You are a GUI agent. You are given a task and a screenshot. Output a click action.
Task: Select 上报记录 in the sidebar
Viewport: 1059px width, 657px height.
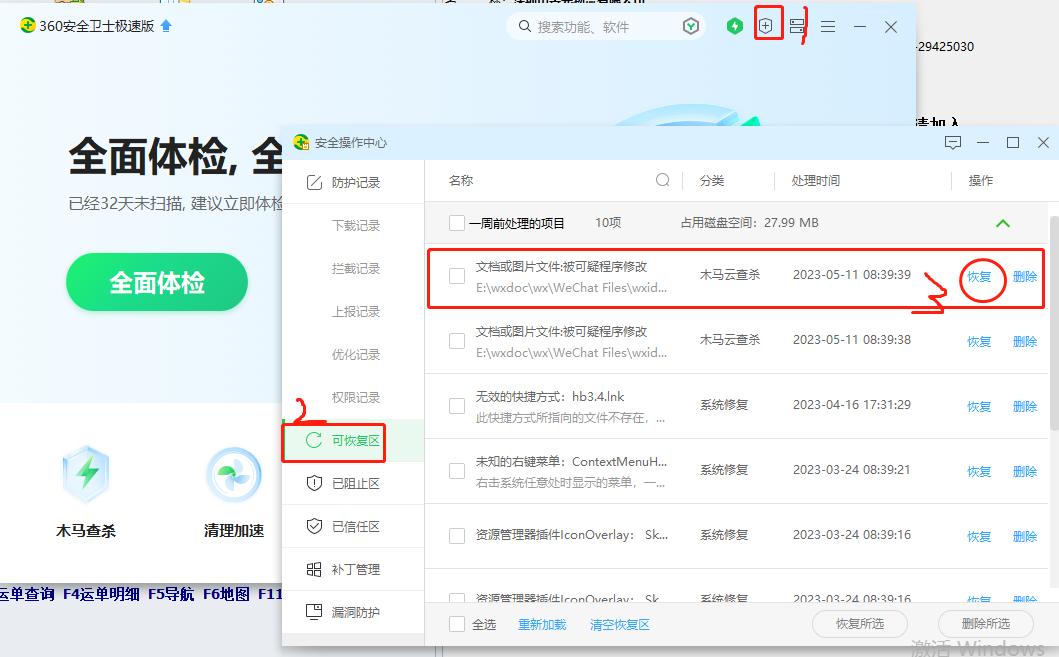tap(355, 311)
